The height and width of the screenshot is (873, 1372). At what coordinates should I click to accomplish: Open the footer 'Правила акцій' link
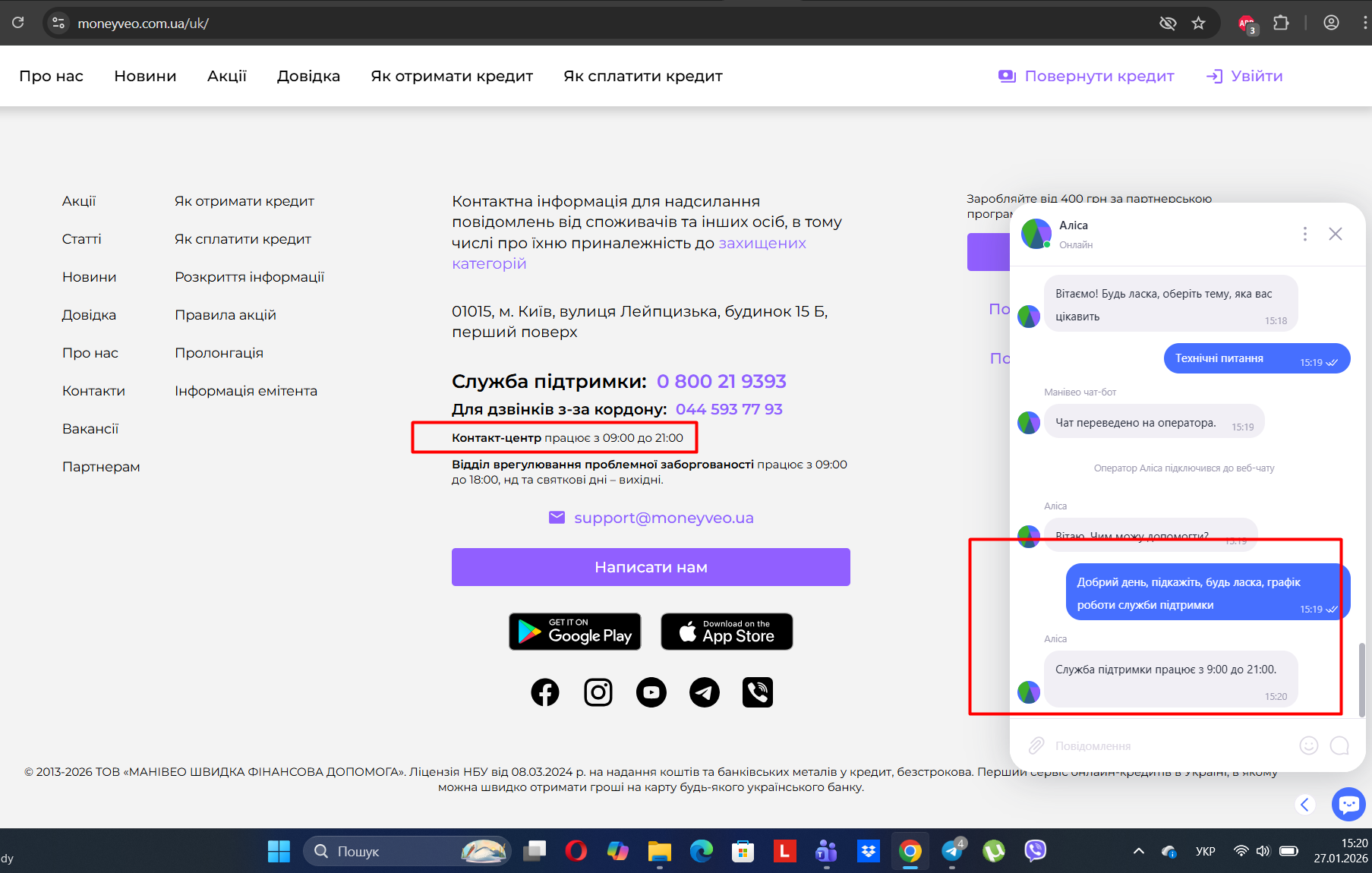pos(226,315)
